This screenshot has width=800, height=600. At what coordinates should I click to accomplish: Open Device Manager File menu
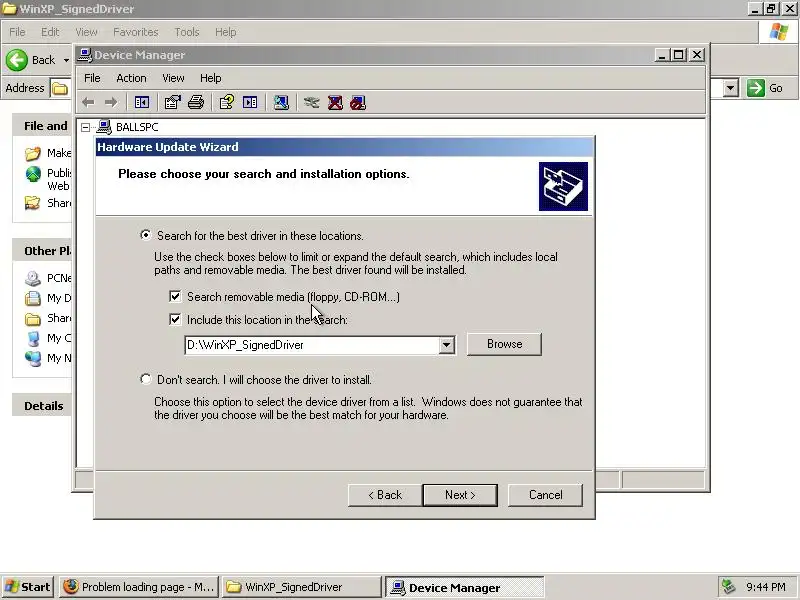(x=92, y=78)
